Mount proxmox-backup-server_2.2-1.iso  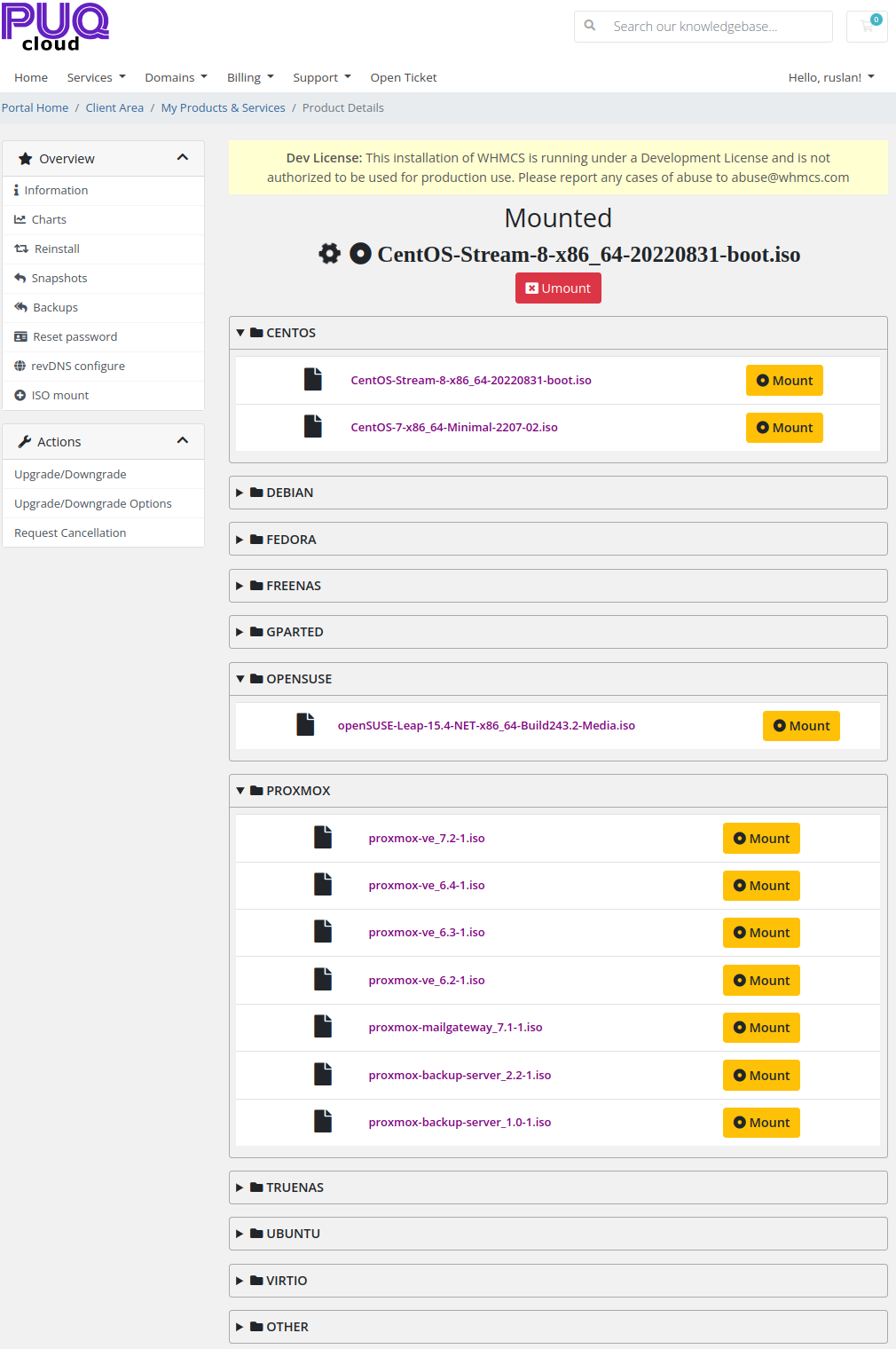point(761,1076)
